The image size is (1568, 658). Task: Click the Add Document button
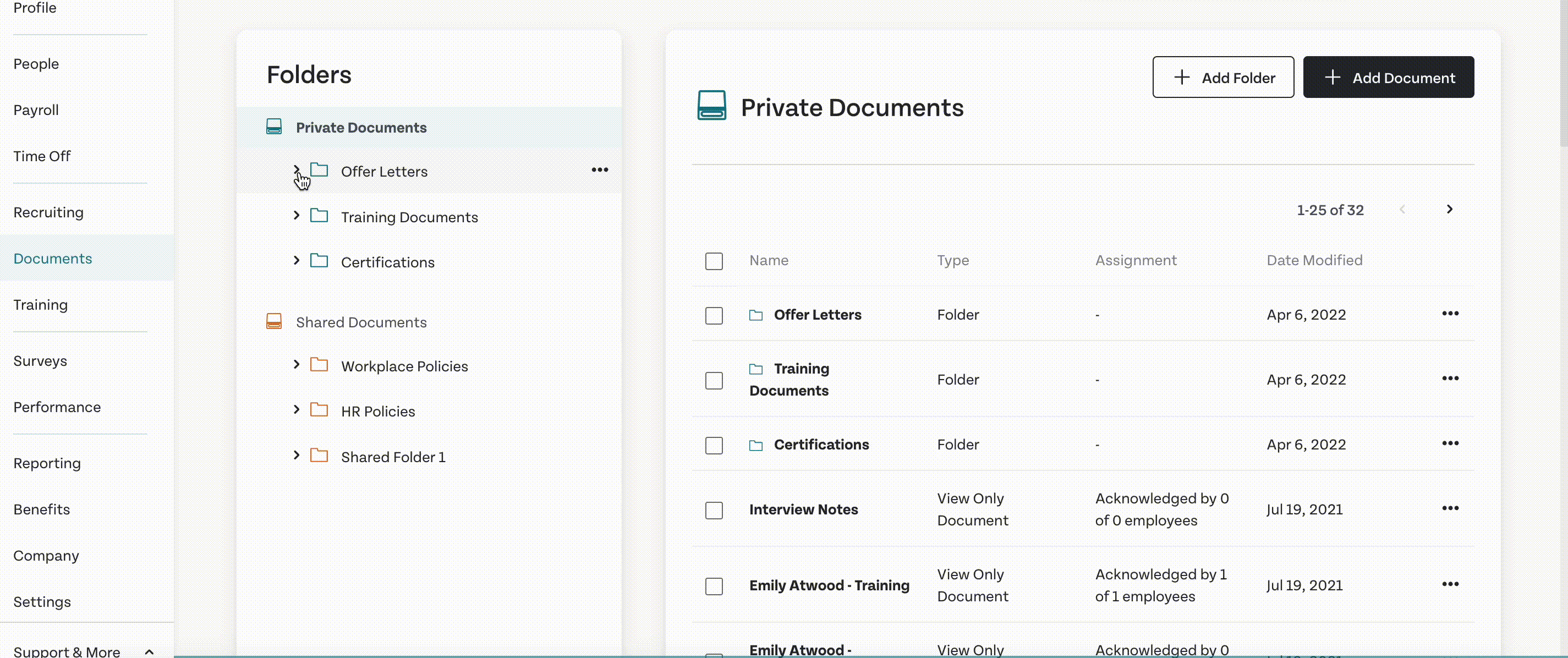pyautogui.click(x=1388, y=78)
